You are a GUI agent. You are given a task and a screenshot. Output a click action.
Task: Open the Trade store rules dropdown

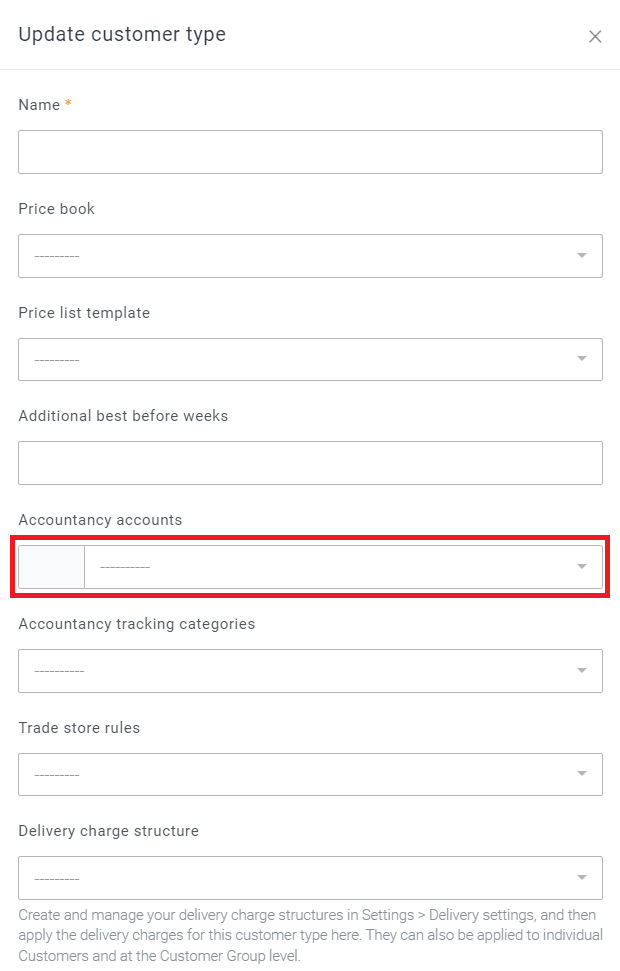300,775
